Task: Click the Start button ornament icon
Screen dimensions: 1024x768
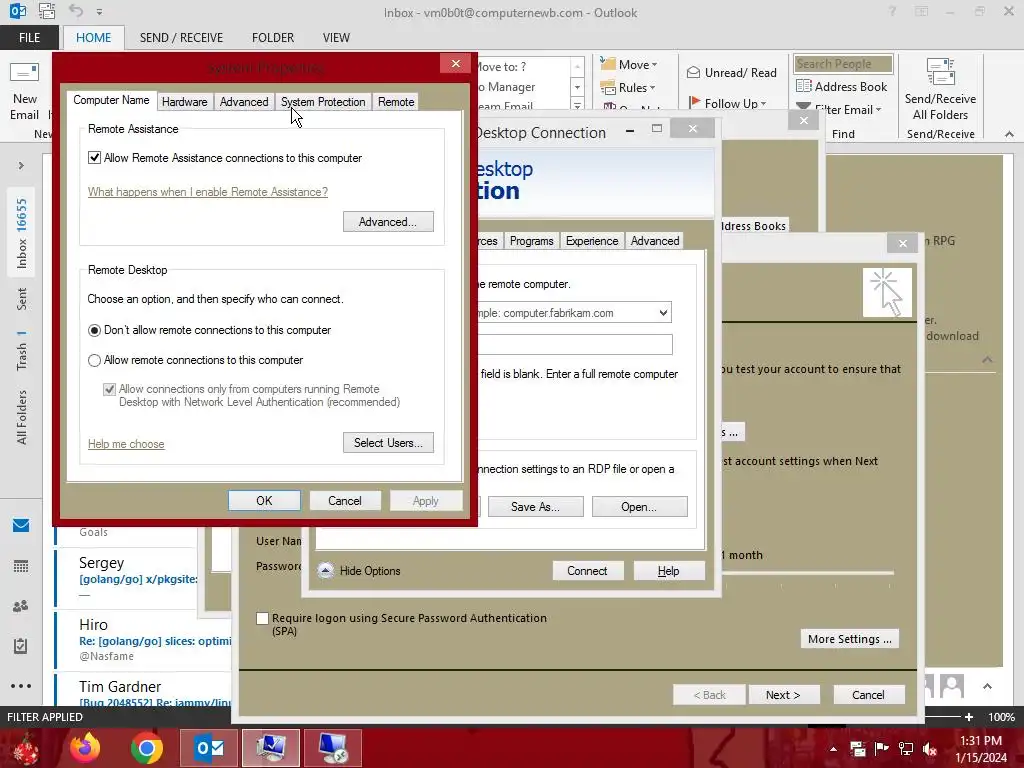Action: 24,748
